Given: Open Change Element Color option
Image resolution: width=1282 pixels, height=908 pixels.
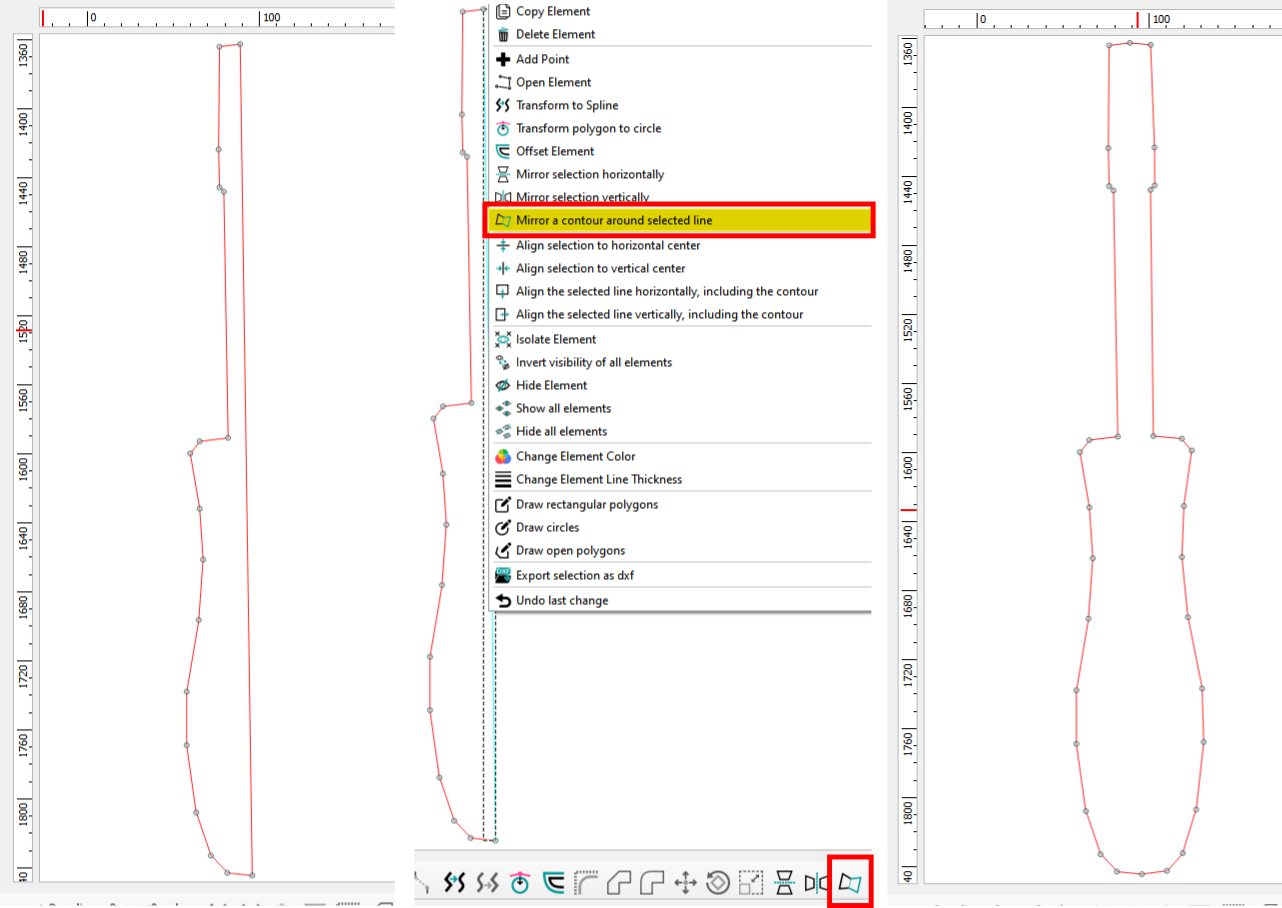Looking at the screenshot, I should pos(575,456).
